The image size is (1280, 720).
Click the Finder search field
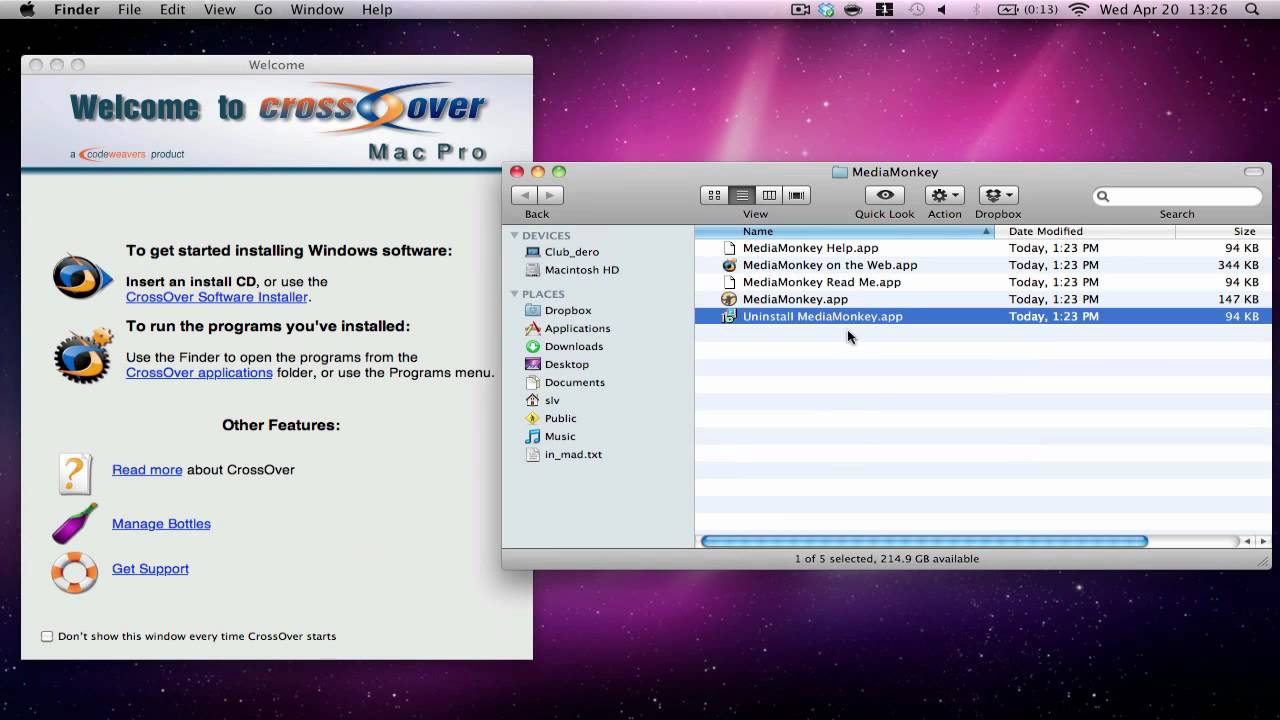1177,196
